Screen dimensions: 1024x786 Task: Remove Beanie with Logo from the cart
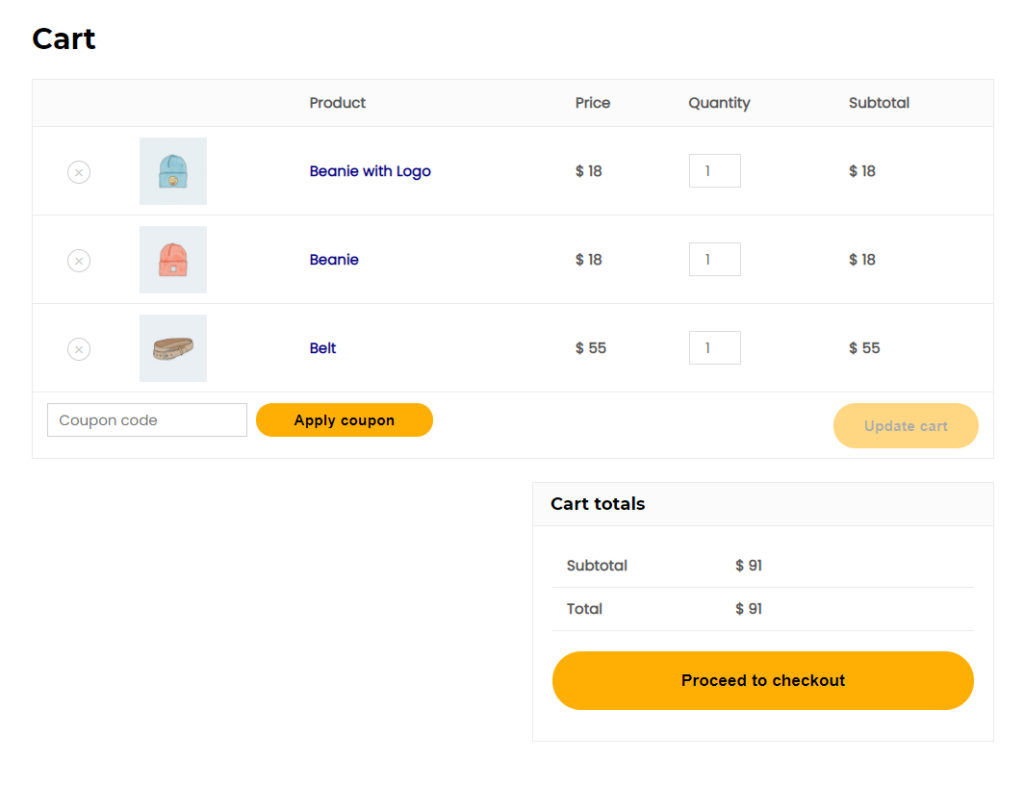click(x=78, y=172)
